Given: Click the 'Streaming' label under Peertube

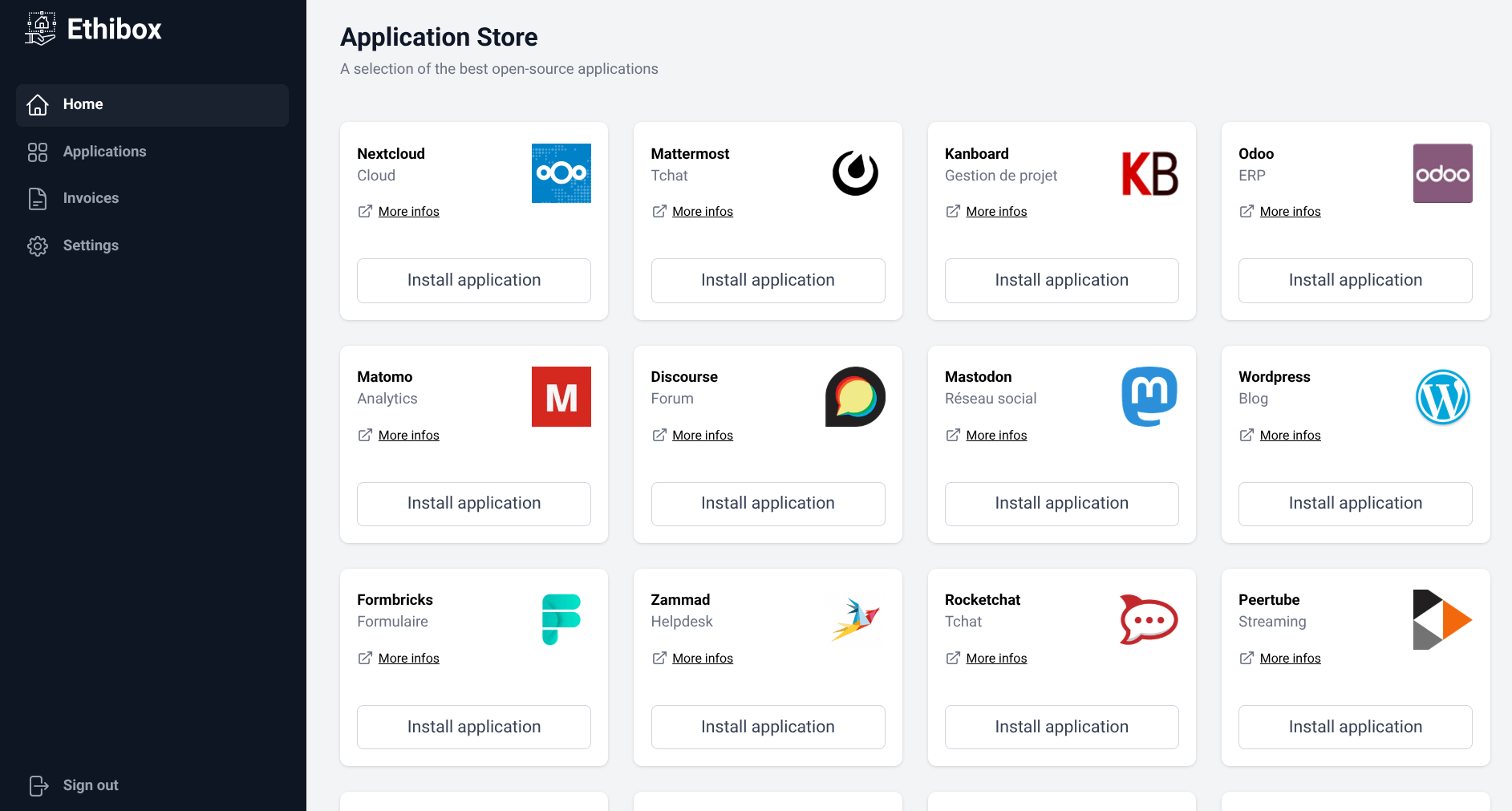Looking at the screenshot, I should (x=1272, y=622).
